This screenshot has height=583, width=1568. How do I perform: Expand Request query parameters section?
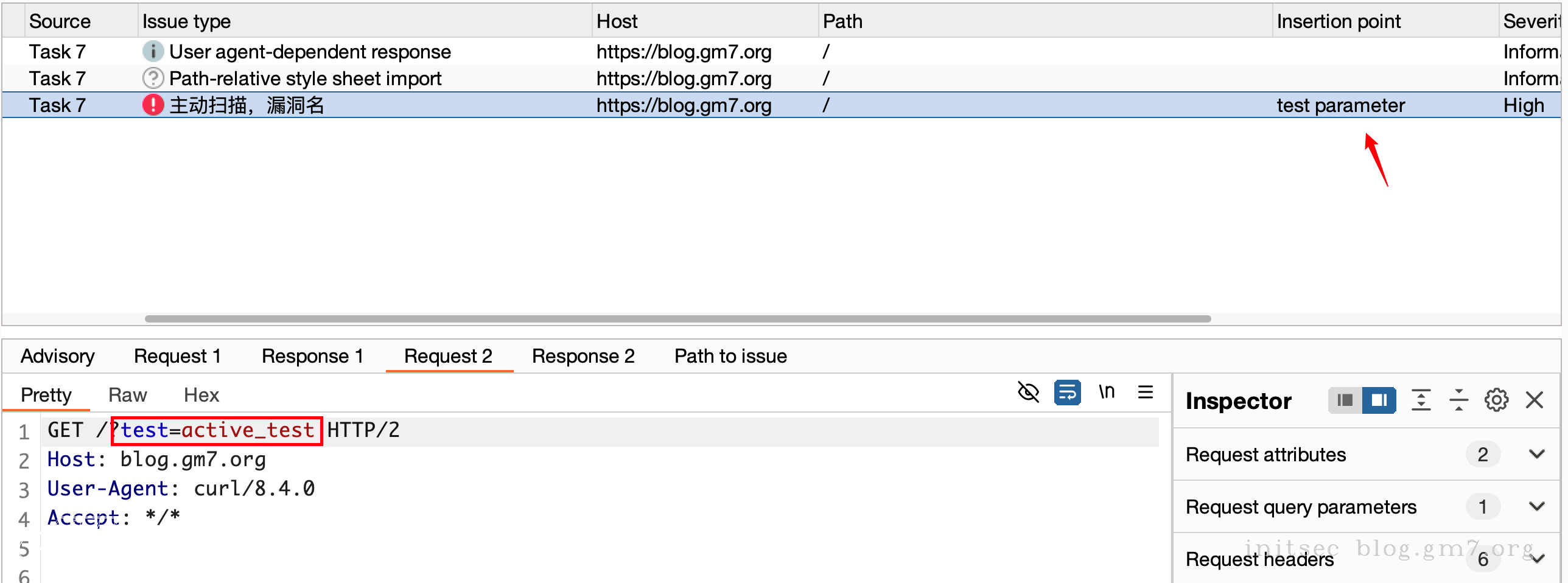coord(1536,507)
